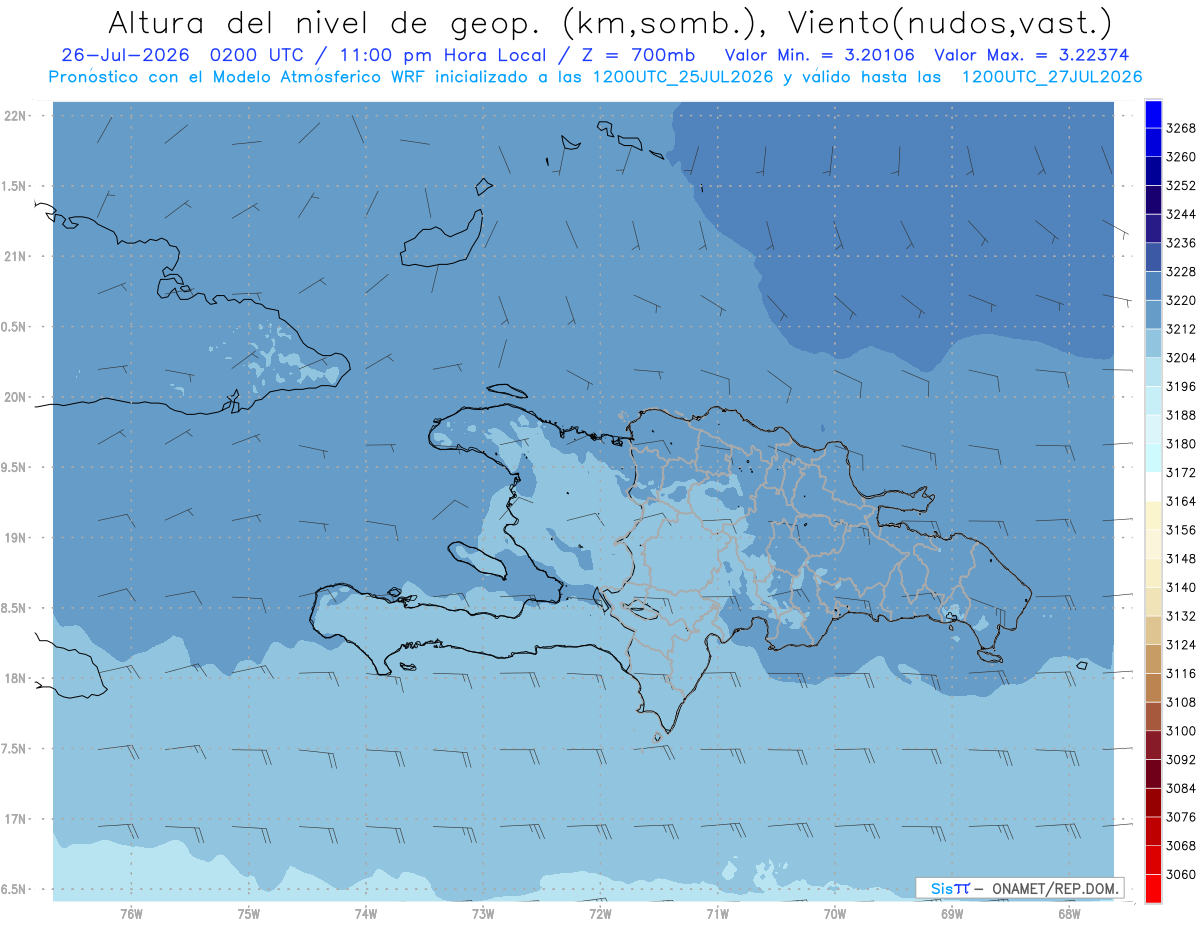Viewport: 1200px width, 927px height.
Task: Click the legend value '3268'
Action: [1180, 128]
